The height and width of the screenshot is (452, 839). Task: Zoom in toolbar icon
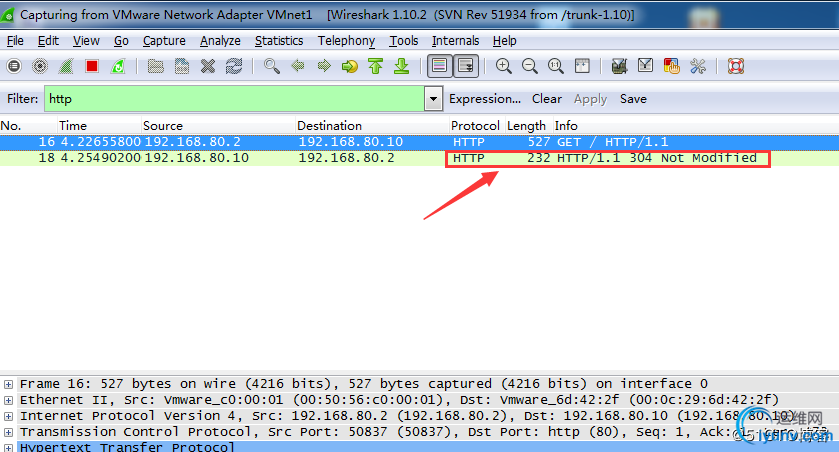504,66
